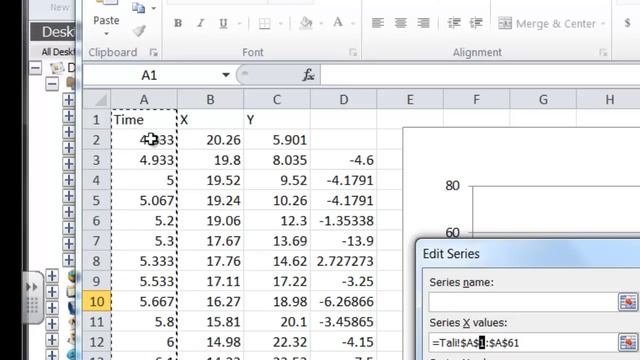Click cell B2 with 20.26
The height and width of the screenshot is (360, 640).
coord(211,140)
